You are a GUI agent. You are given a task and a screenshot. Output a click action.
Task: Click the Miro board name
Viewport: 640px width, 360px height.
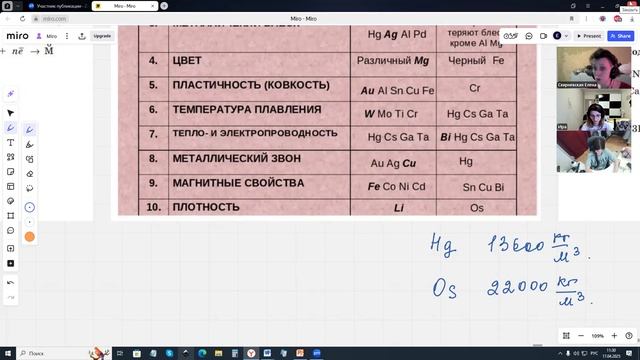point(51,36)
